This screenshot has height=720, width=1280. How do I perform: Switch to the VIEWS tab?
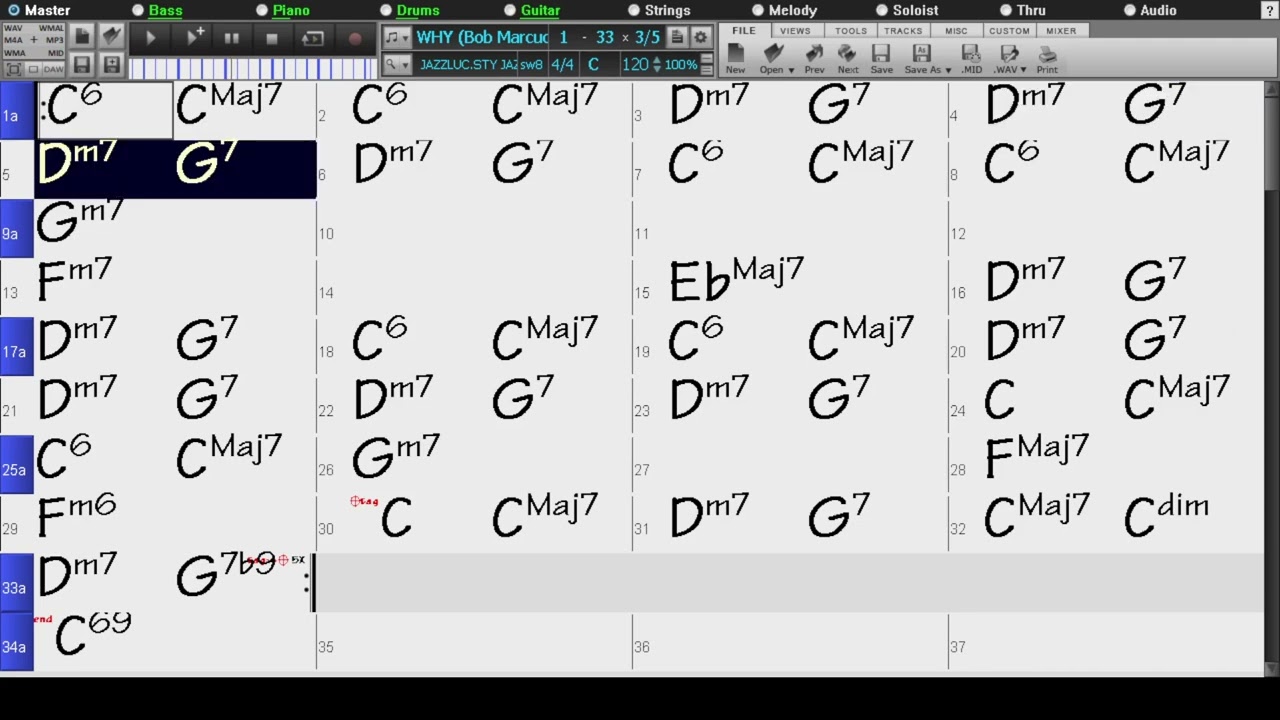pyautogui.click(x=795, y=31)
